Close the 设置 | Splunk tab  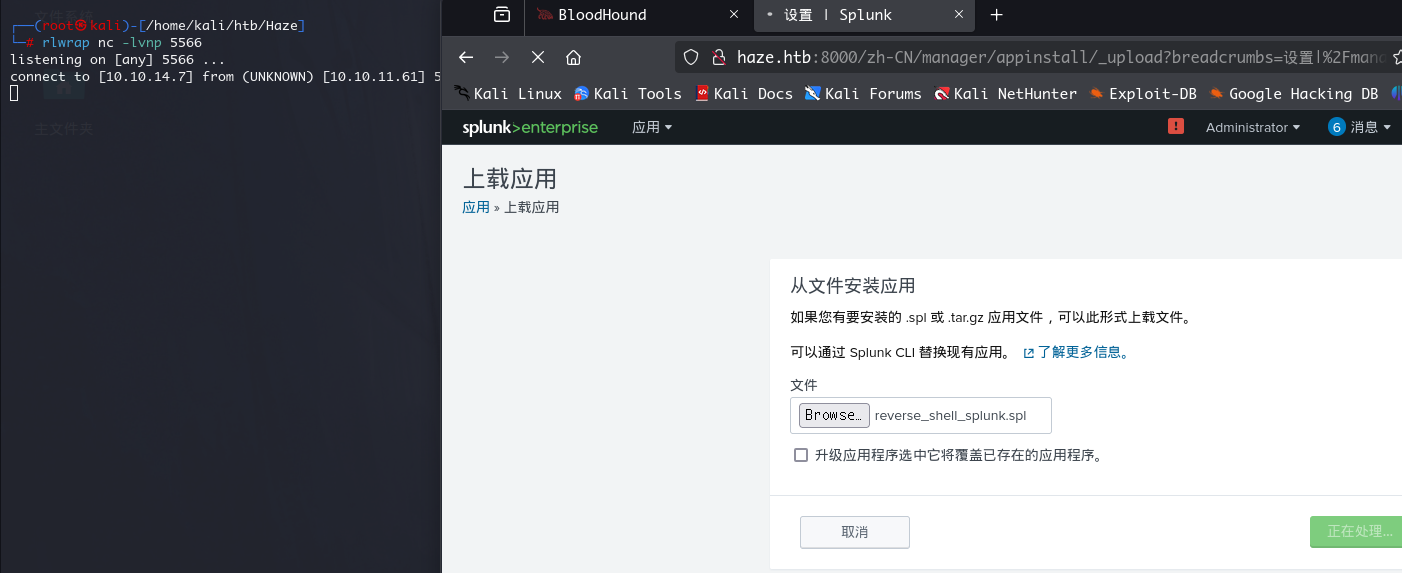[960, 15]
